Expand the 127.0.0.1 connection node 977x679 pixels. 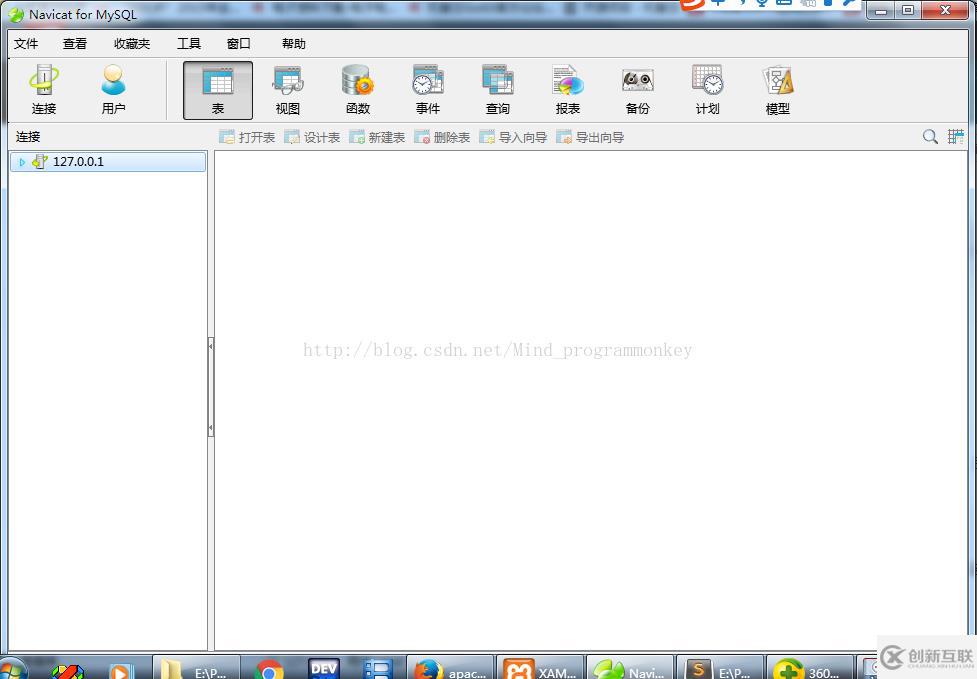21,161
